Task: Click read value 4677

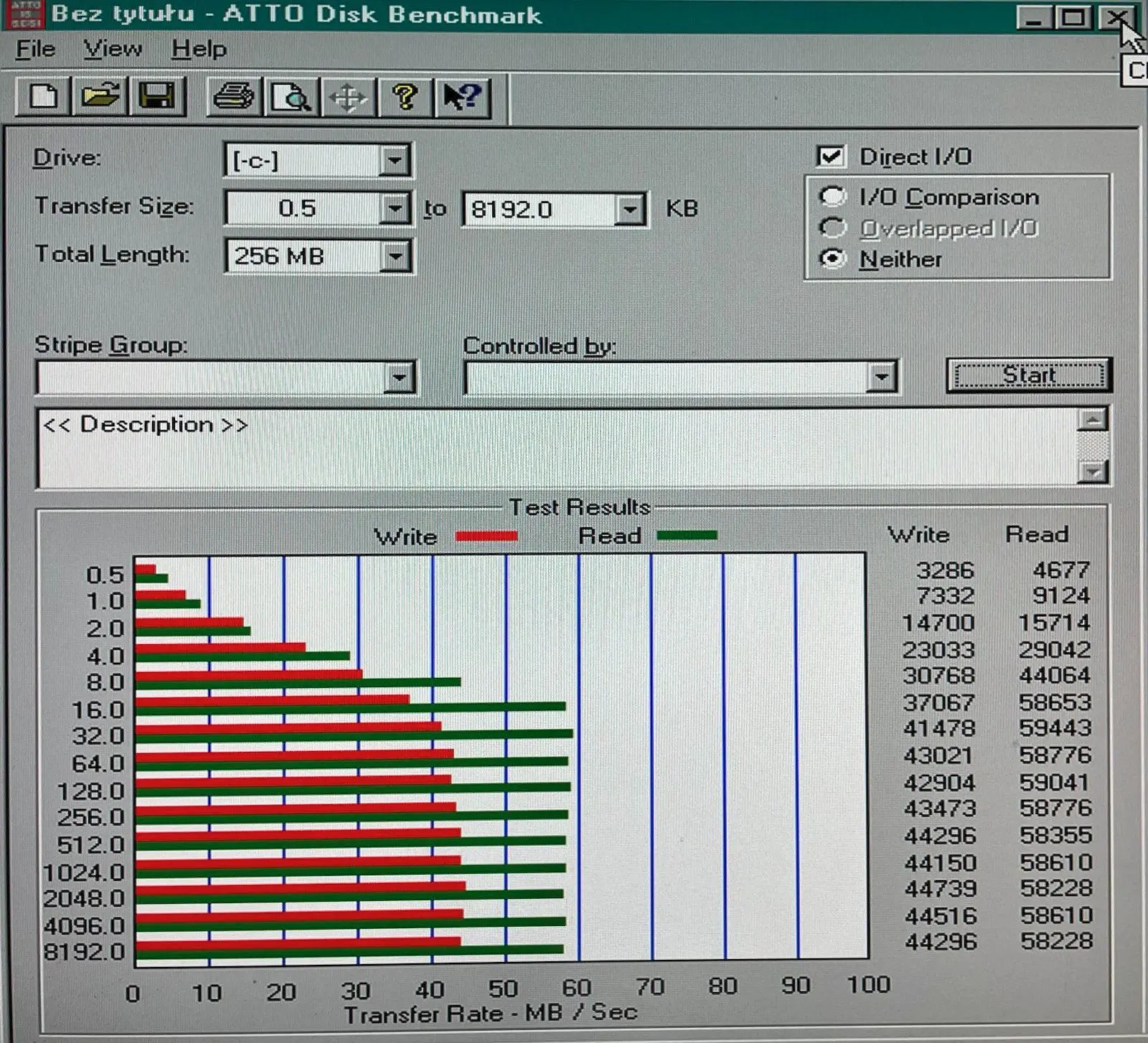Action: pyautogui.click(x=1061, y=570)
